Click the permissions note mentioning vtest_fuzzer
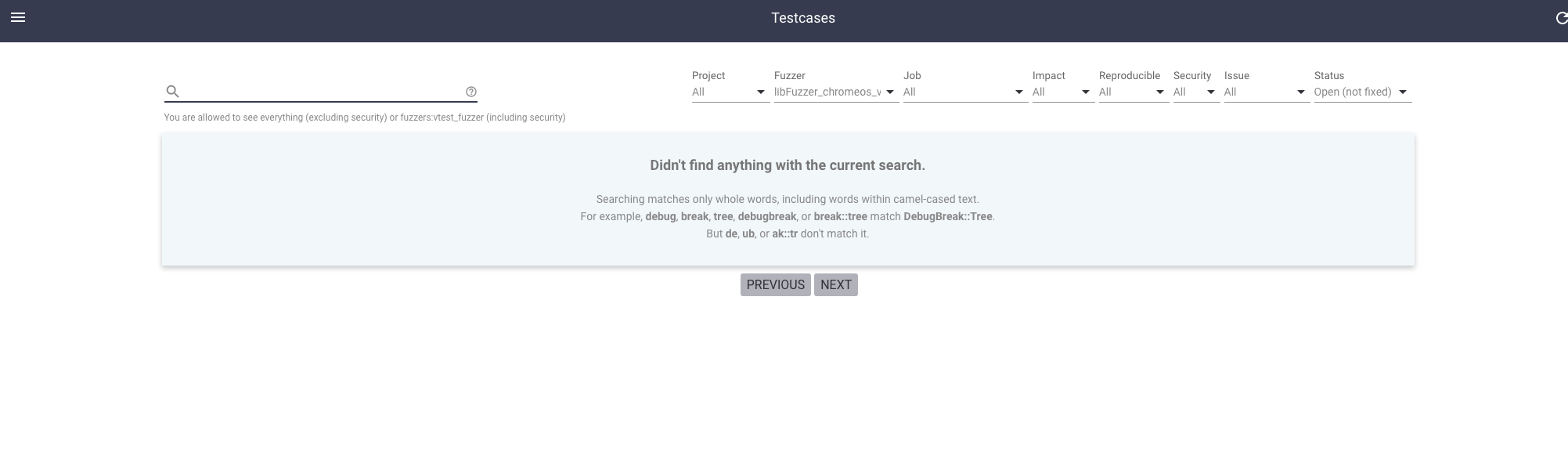Viewport: 1568px width, 474px height. [x=365, y=118]
